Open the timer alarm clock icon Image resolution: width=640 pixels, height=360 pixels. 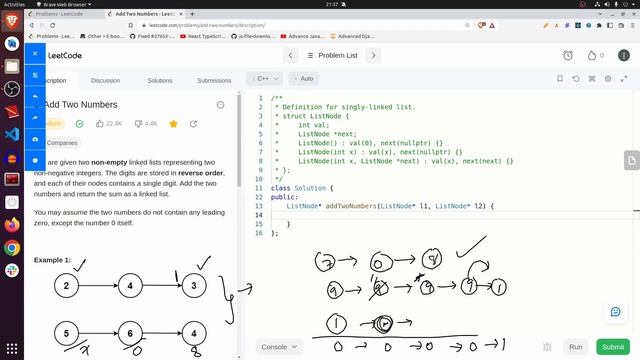click(x=568, y=56)
